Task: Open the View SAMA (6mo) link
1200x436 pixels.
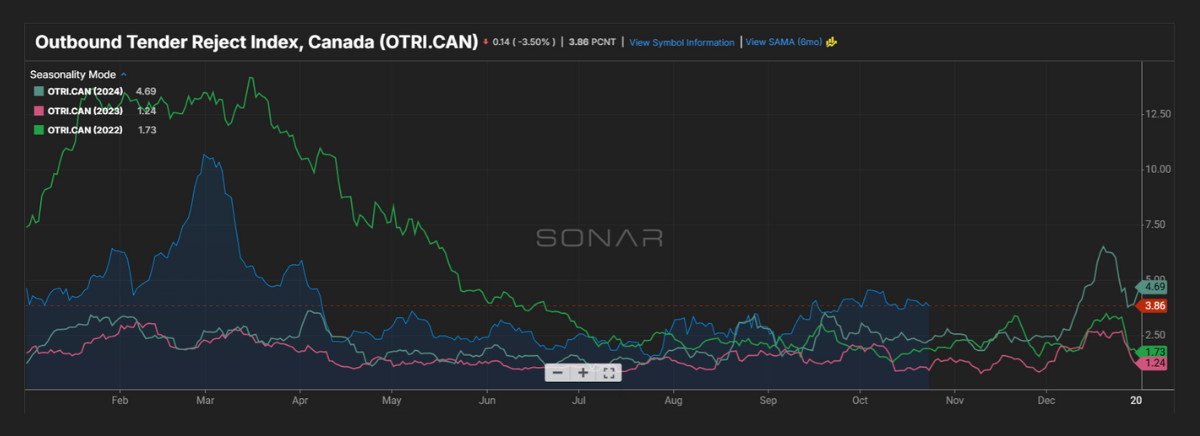Action: pos(783,43)
